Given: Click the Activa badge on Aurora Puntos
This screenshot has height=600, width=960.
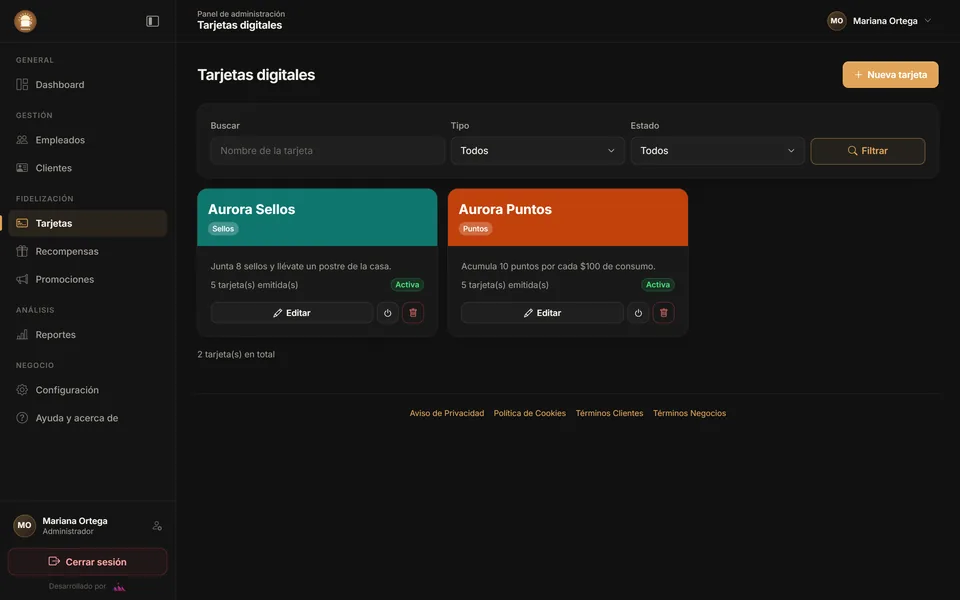Looking at the screenshot, I should [x=658, y=285].
